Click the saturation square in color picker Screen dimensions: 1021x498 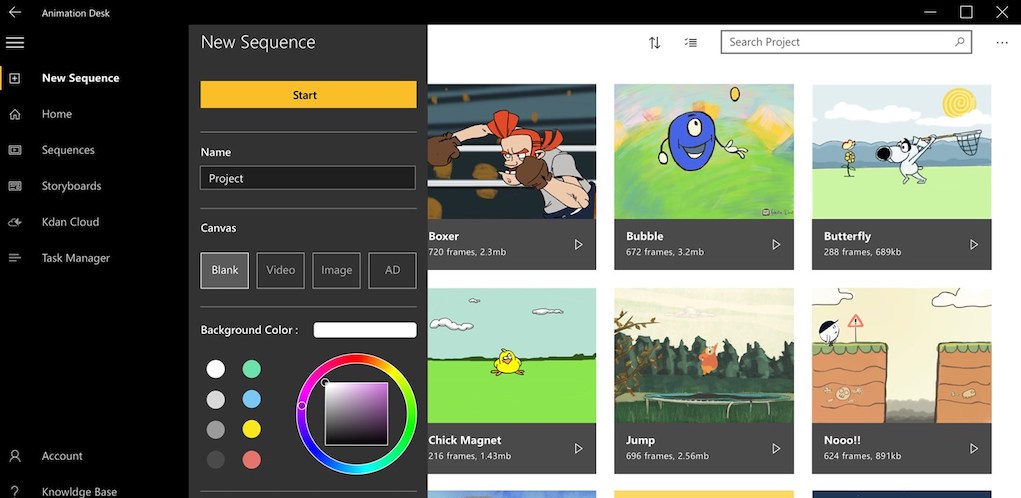pyautogui.click(x=356, y=414)
